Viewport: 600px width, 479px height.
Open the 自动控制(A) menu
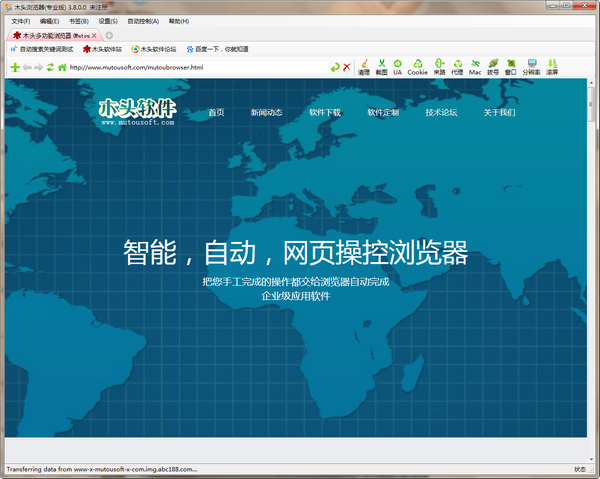click(x=143, y=21)
